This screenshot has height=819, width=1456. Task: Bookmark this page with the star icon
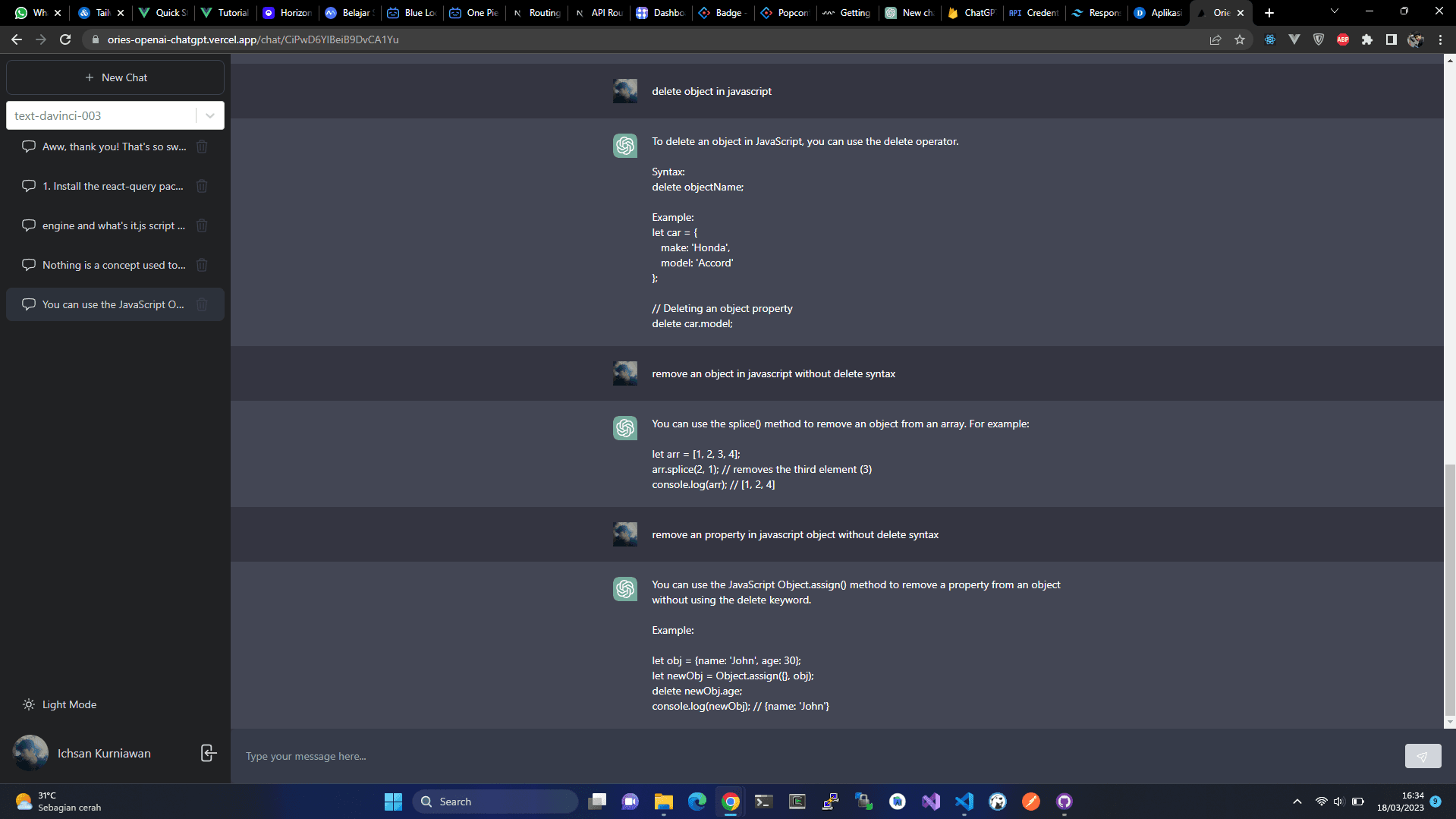tap(1240, 39)
